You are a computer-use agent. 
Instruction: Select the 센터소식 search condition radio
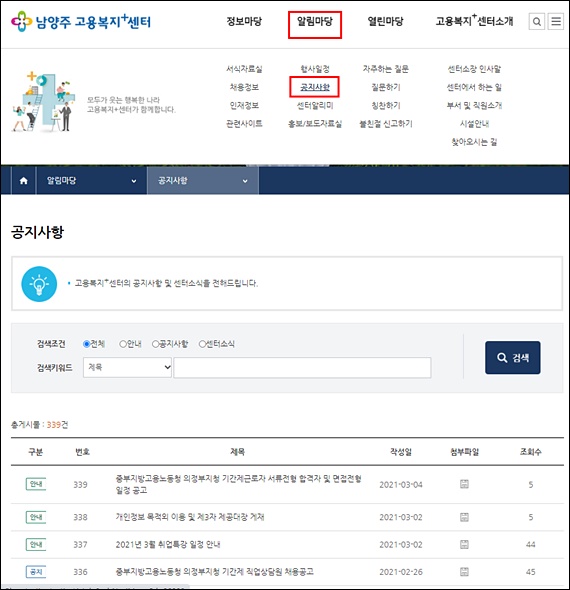click(x=202, y=344)
